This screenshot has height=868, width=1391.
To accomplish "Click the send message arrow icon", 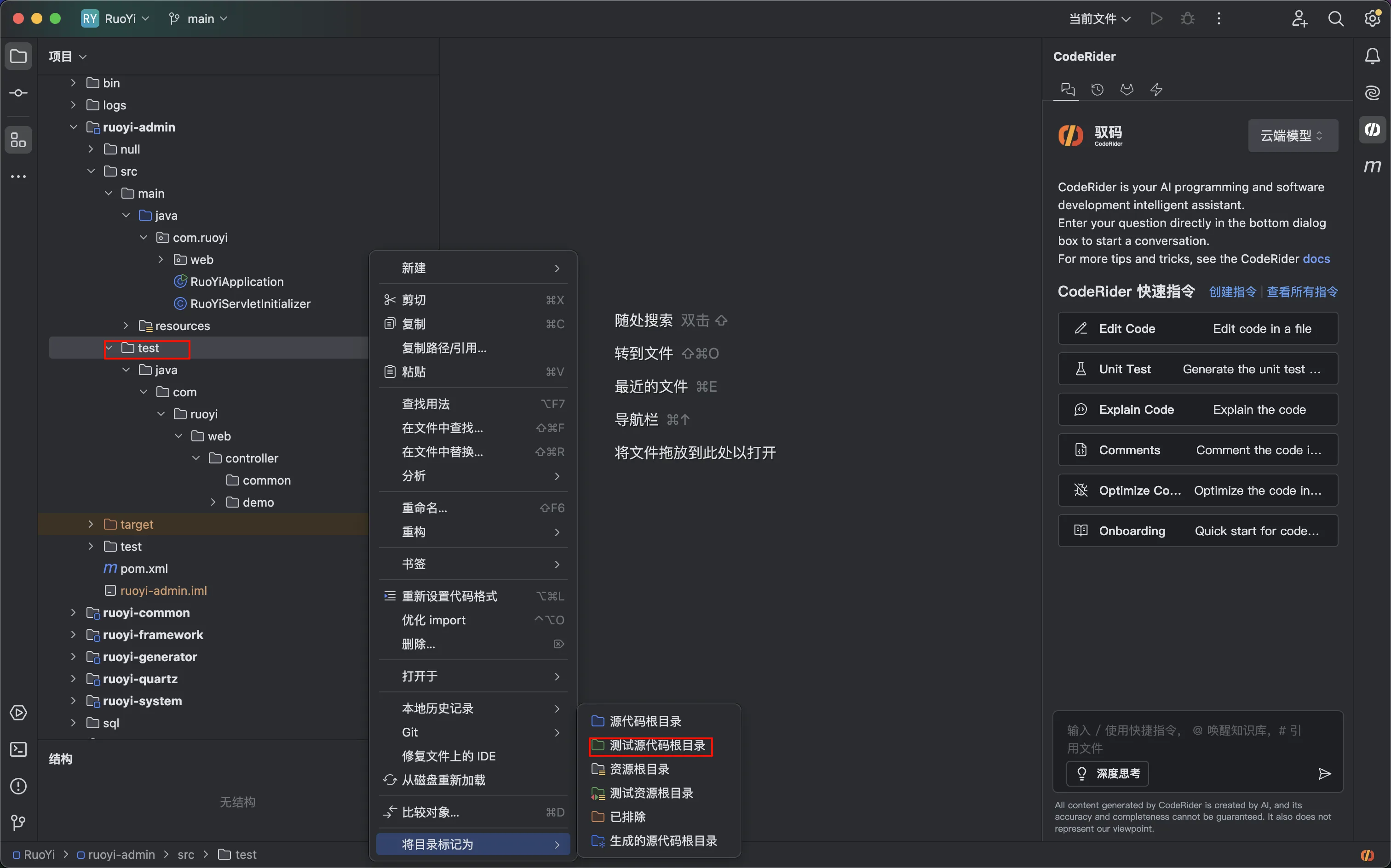I will pyautogui.click(x=1324, y=774).
